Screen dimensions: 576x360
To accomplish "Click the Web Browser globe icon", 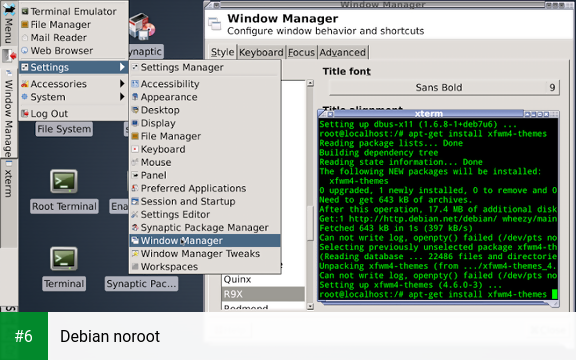I will (x=25, y=51).
